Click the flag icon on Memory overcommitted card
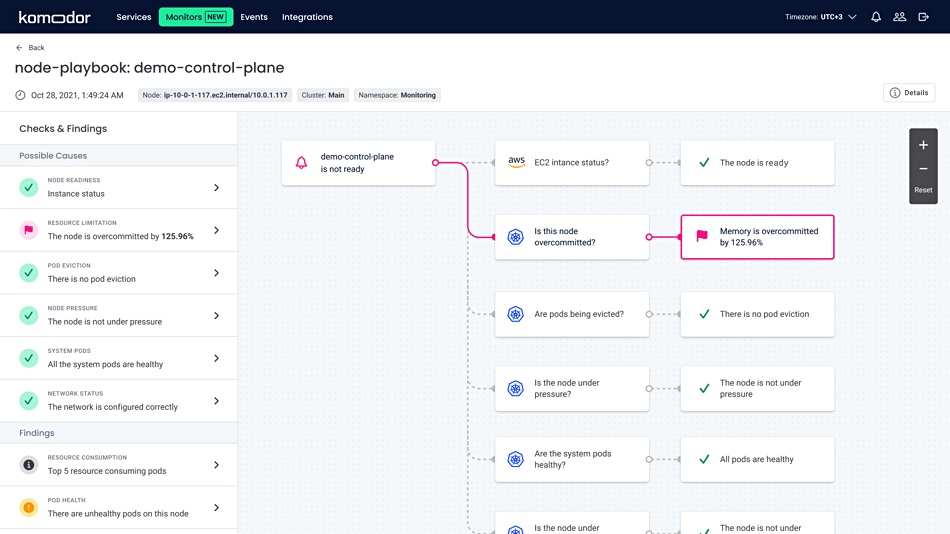 coord(702,236)
